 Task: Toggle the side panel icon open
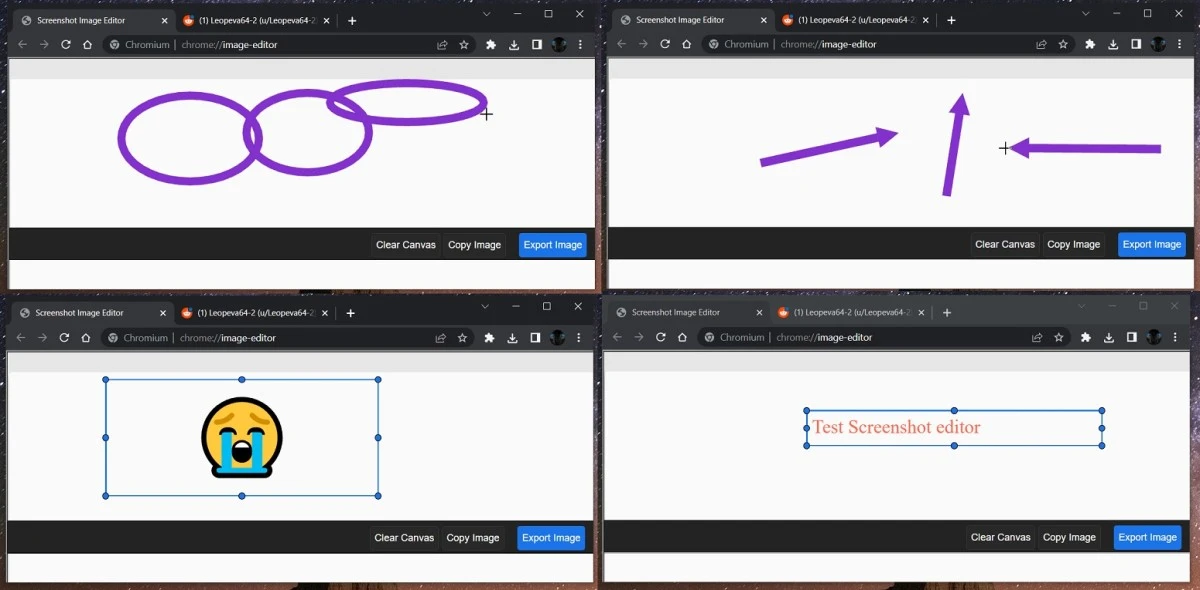[x=537, y=44]
